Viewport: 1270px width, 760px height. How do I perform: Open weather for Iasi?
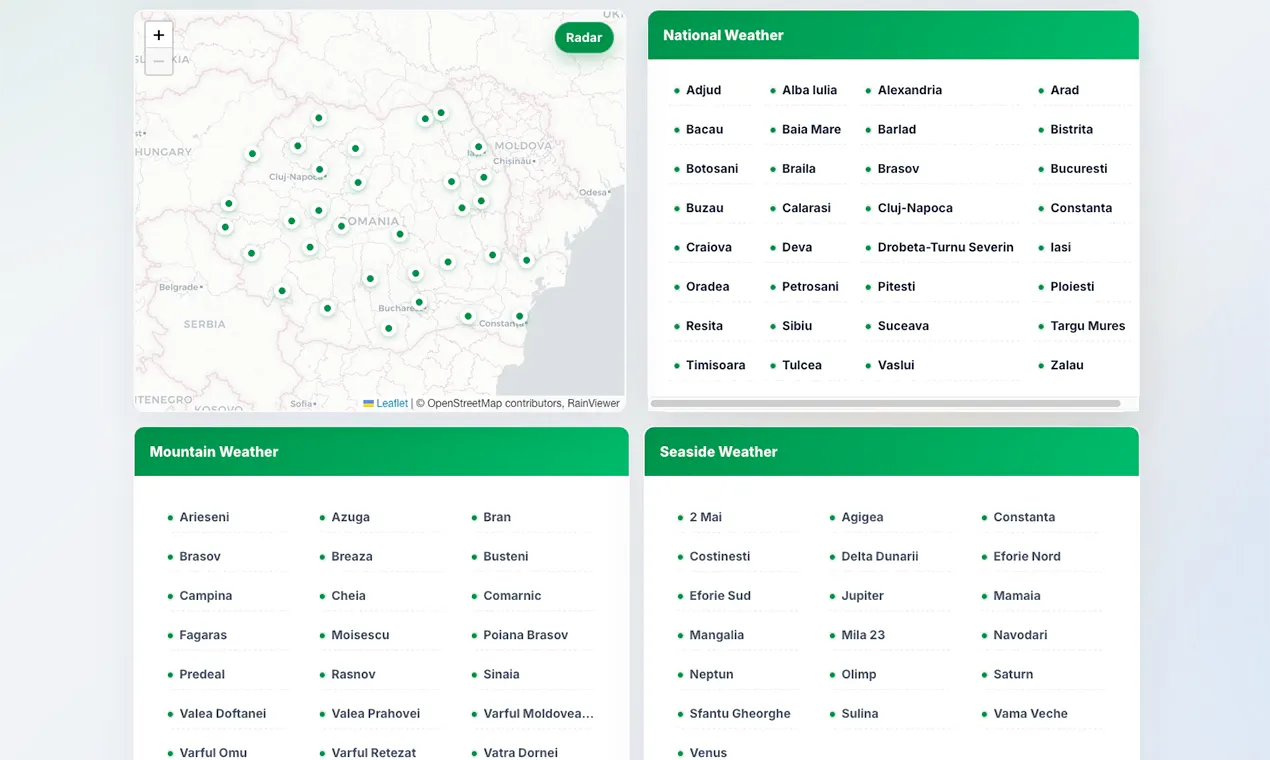click(1060, 247)
